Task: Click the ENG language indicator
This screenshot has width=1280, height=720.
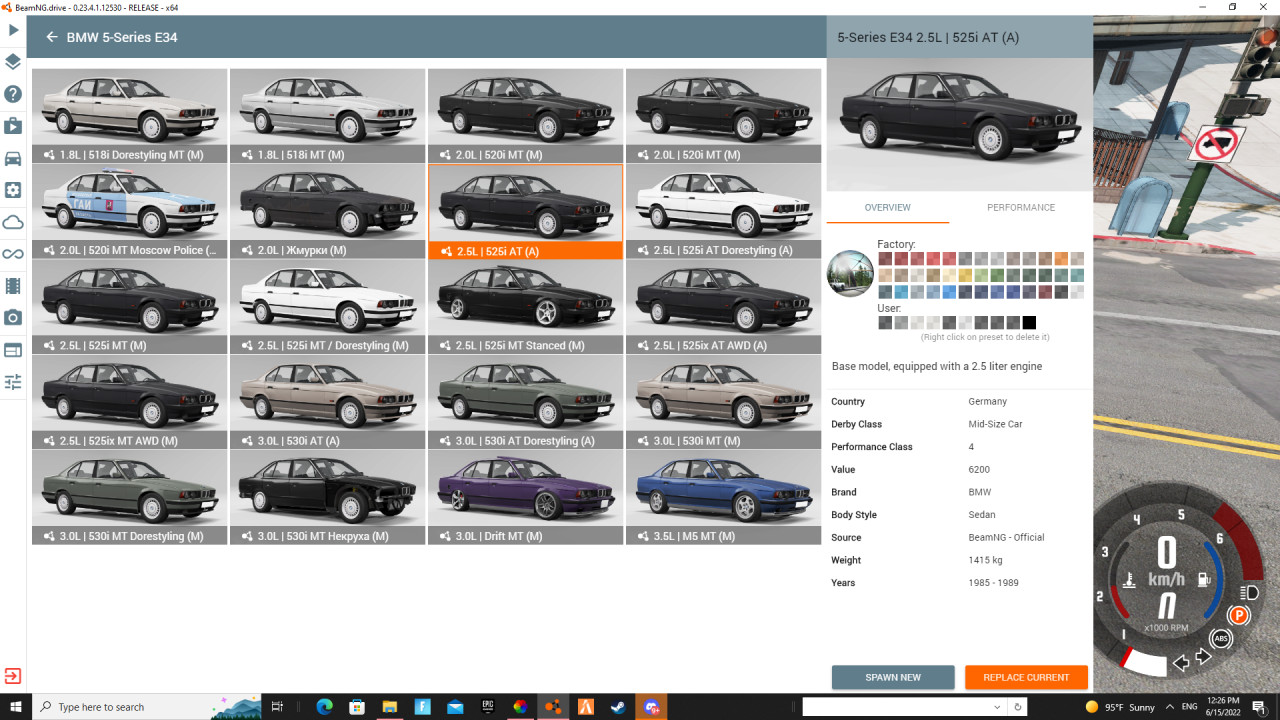Action: pos(1190,707)
